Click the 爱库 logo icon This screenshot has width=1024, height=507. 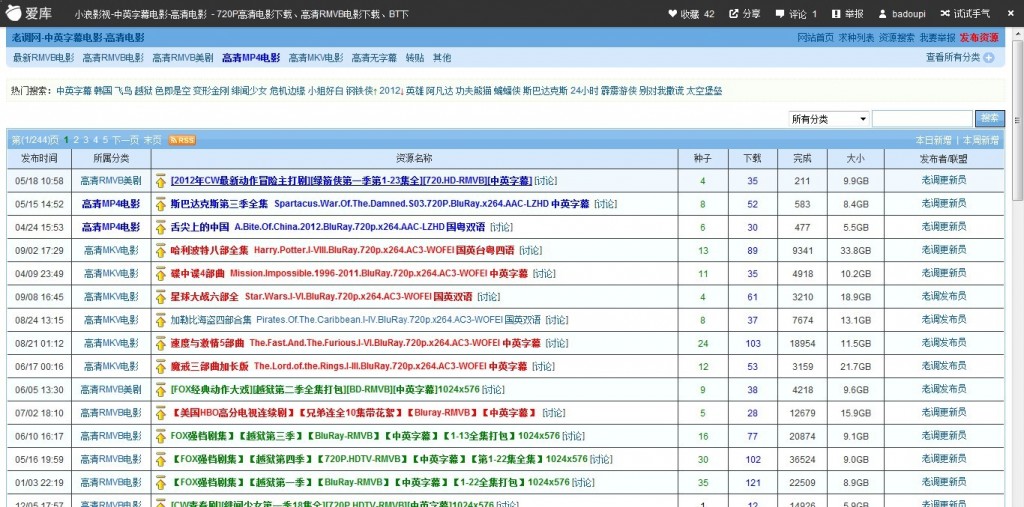(14, 12)
